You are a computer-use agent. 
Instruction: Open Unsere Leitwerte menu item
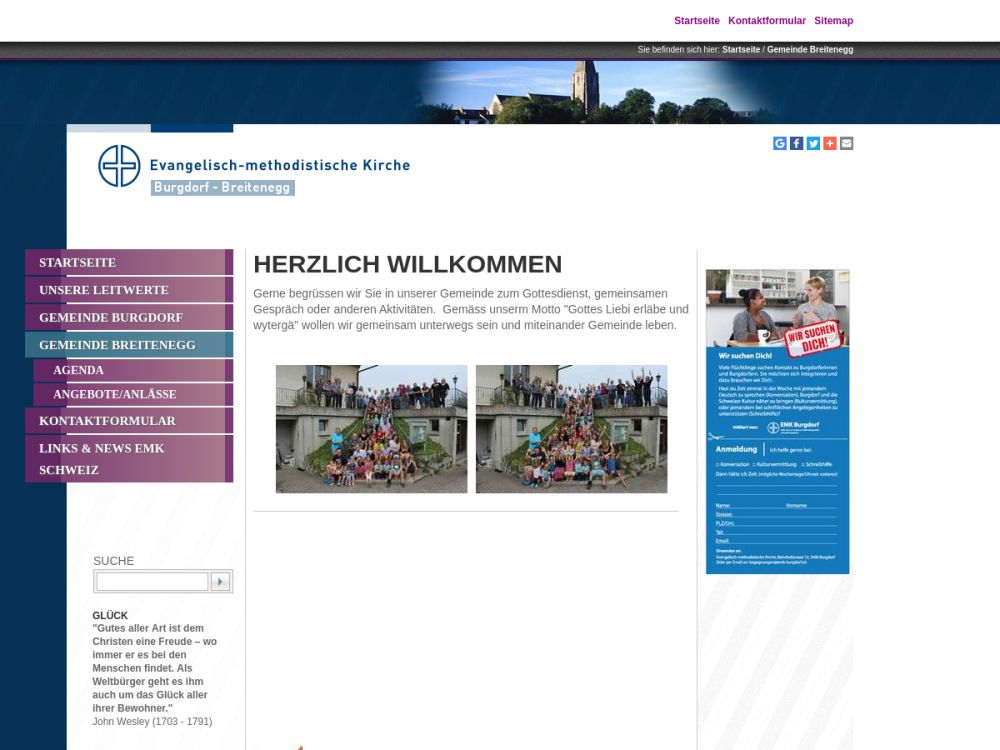coord(104,290)
